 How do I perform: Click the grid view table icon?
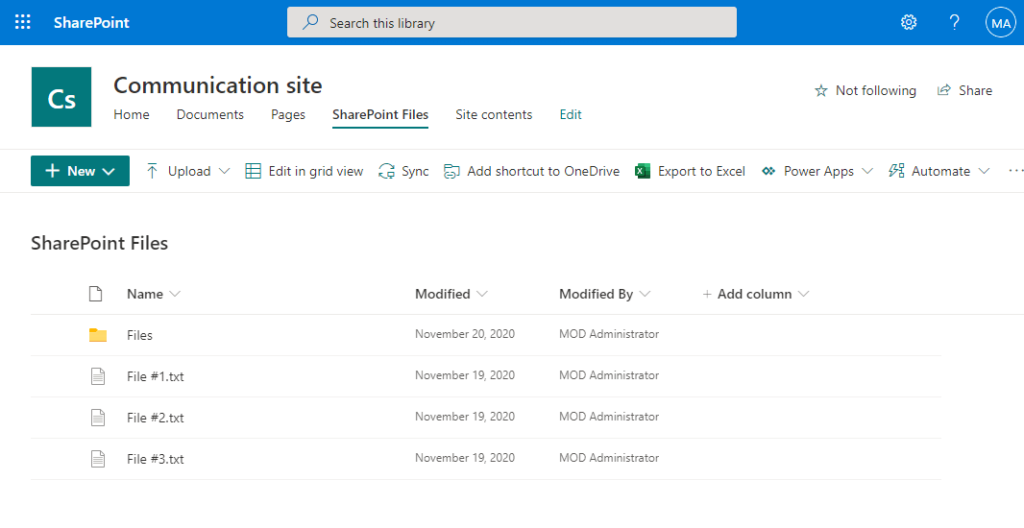[253, 171]
